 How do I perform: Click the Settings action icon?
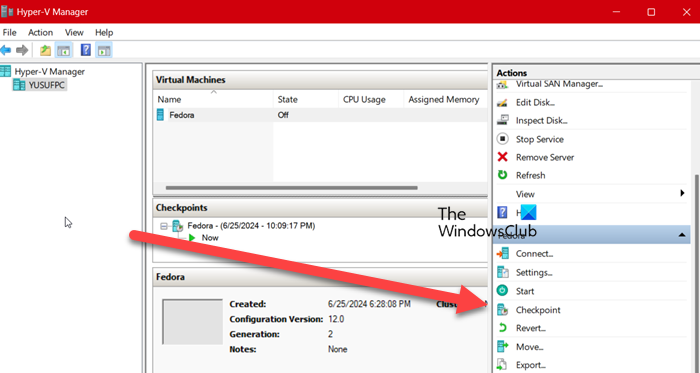(x=503, y=272)
